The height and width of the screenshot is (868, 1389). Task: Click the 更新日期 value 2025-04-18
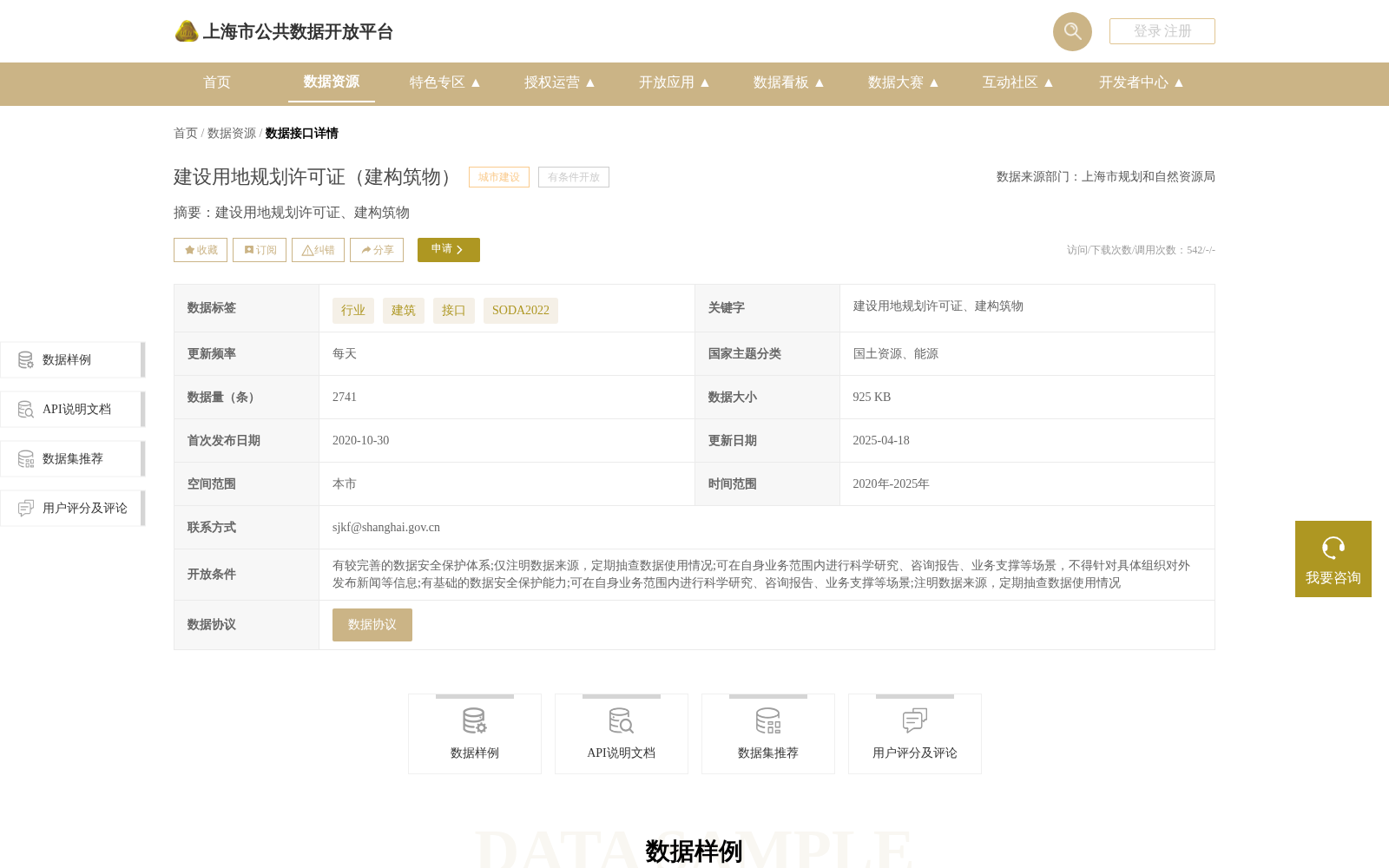click(881, 441)
